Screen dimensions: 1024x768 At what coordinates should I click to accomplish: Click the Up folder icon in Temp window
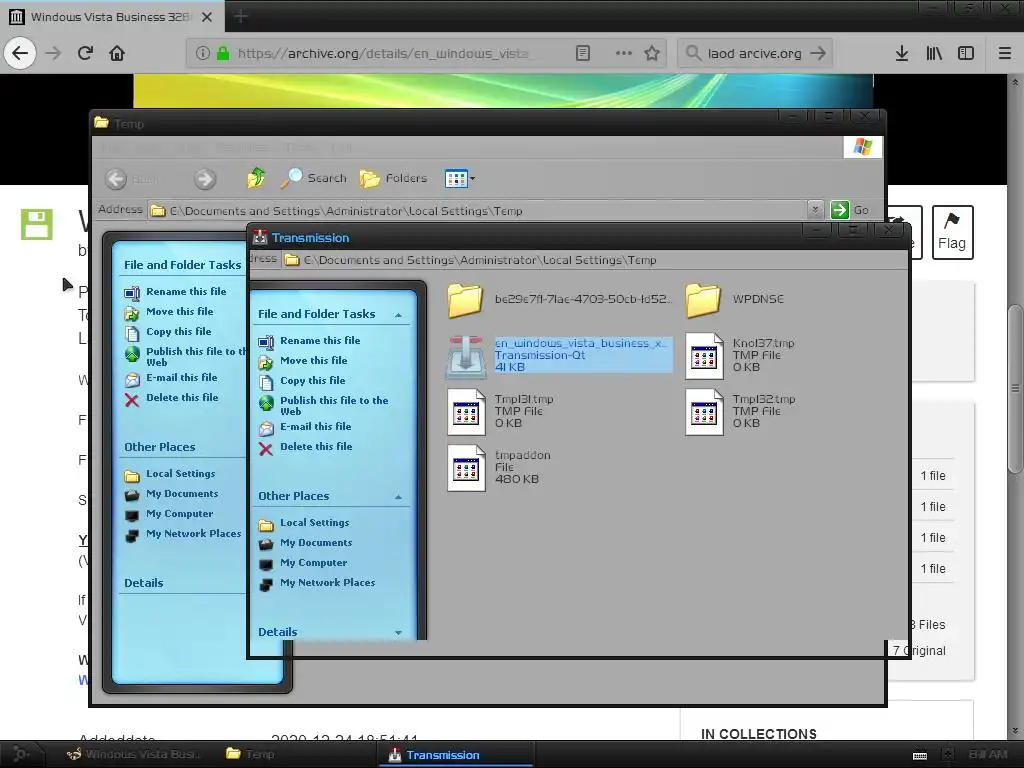click(x=256, y=178)
